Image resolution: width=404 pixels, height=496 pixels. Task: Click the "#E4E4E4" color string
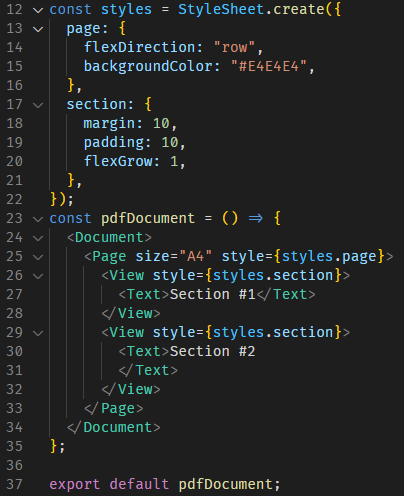point(269,66)
